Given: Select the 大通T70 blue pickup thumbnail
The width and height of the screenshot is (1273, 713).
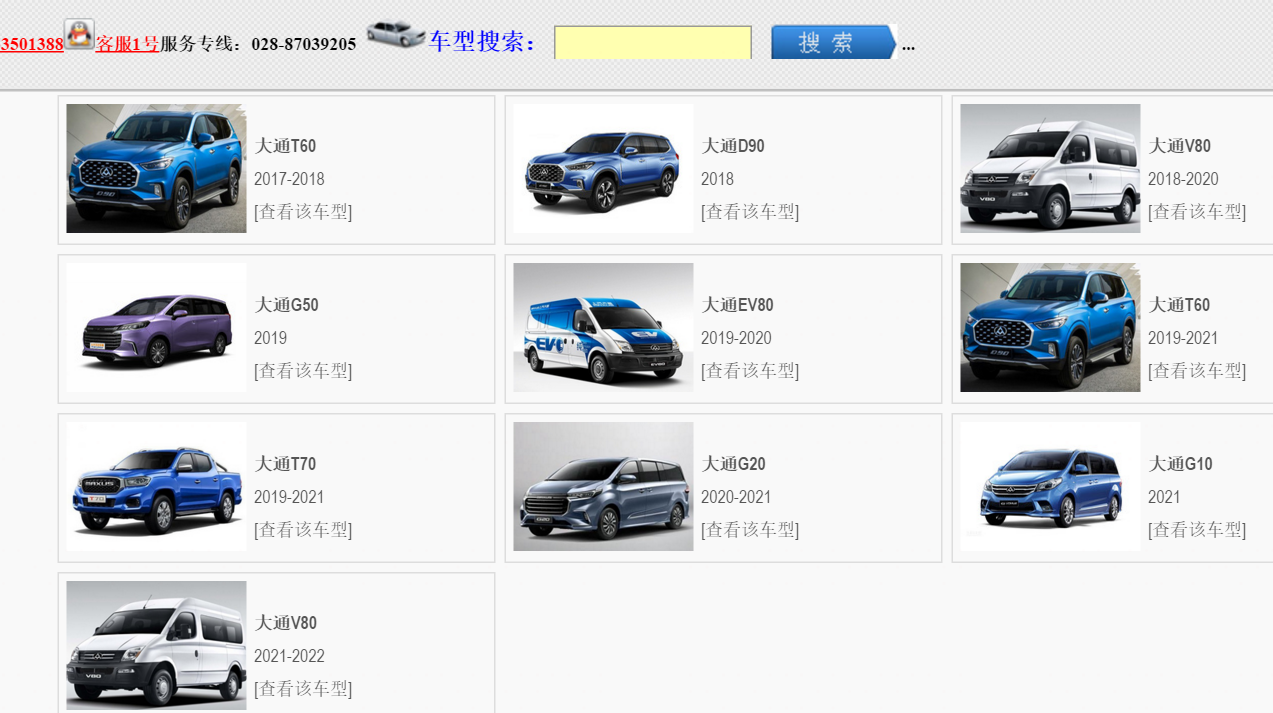Looking at the screenshot, I should pyautogui.click(x=156, y=486).
